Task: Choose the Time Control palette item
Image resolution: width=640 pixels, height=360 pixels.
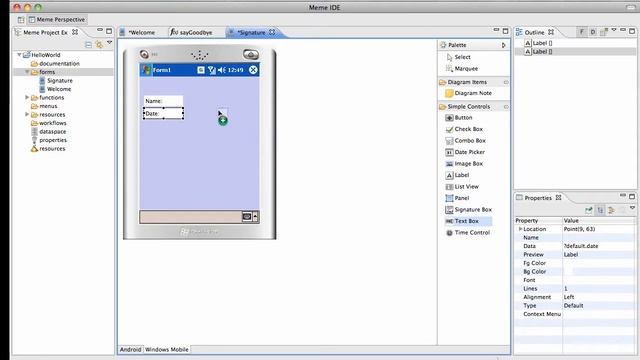Action: click(468, 233)
